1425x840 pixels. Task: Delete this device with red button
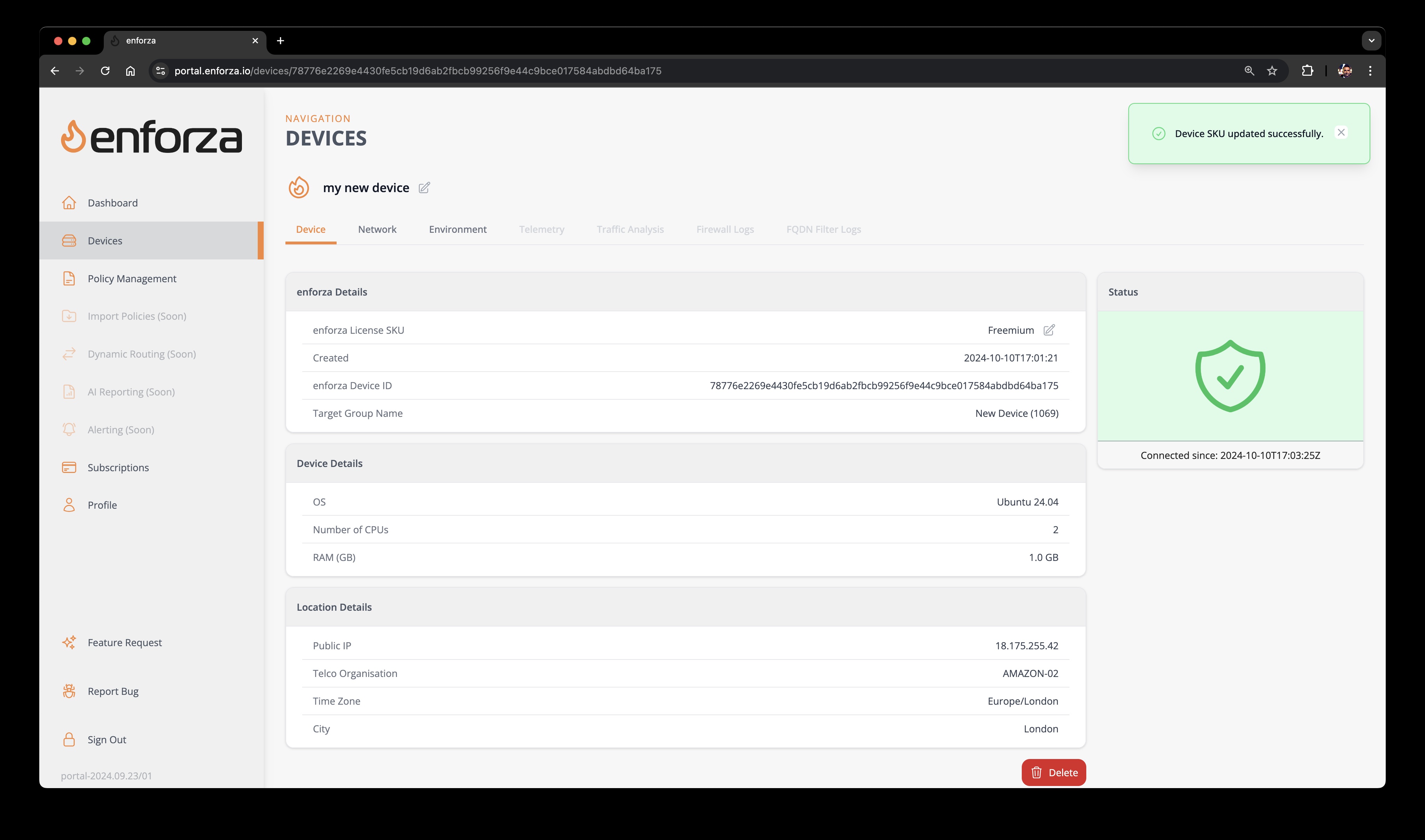(1054, 773)
